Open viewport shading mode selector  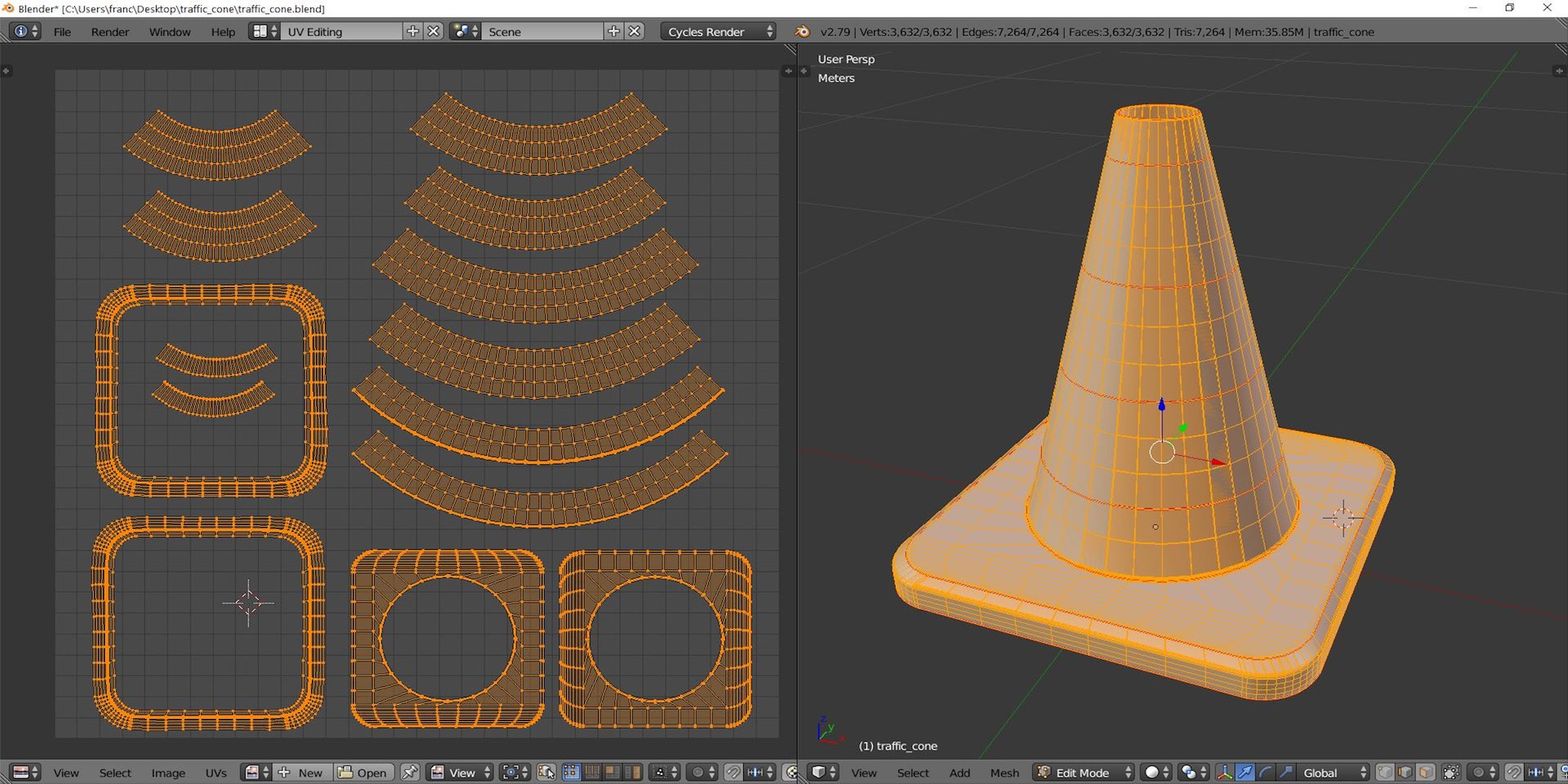click(x=1156, y=772)
